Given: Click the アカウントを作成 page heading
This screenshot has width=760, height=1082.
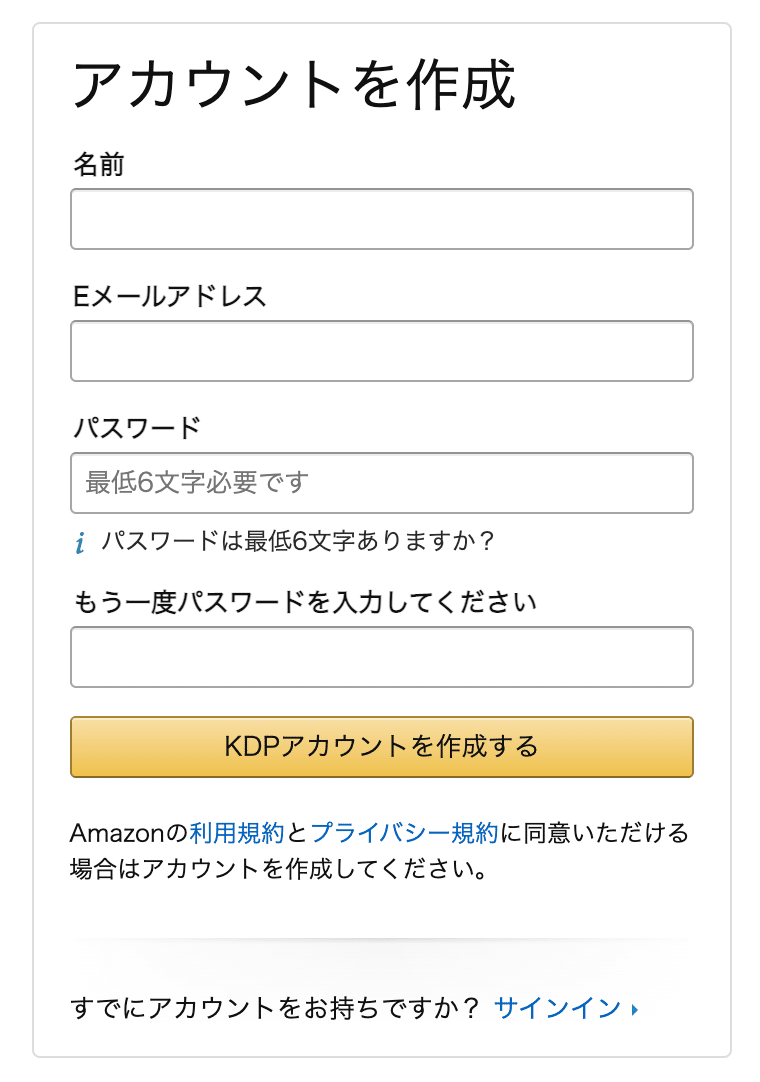Looking at the screenshot, I should coord(294,84).
